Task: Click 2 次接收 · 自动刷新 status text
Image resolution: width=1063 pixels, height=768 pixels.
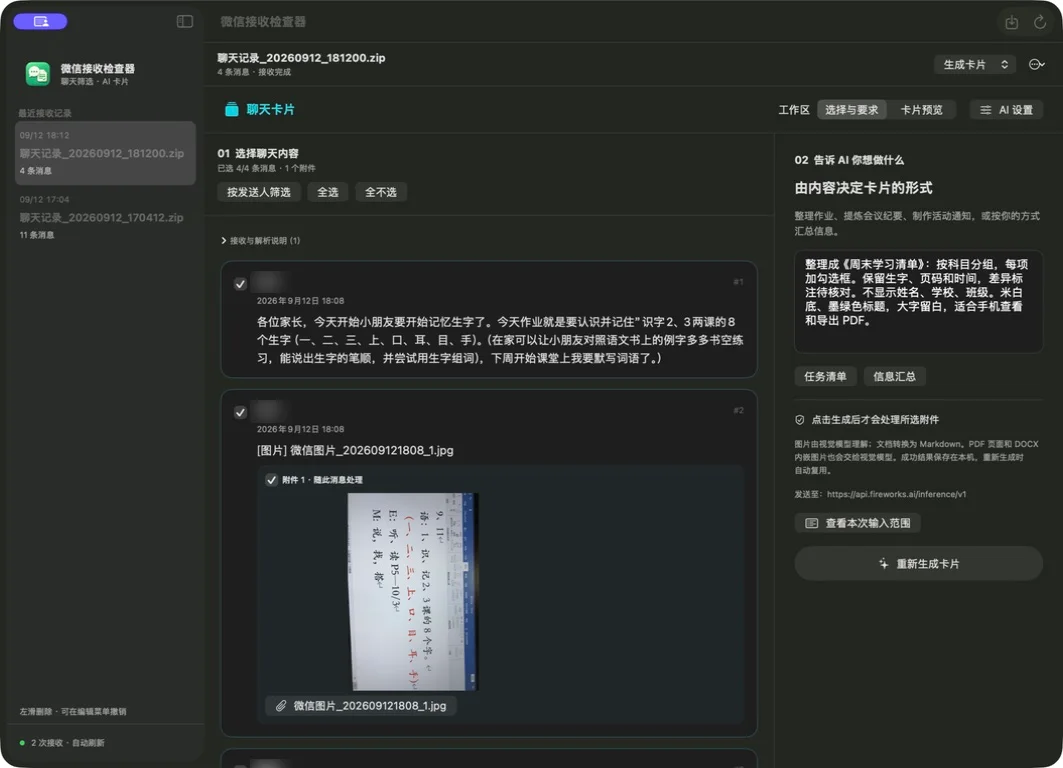Action: pyautogui.click(x=68, y=743)
